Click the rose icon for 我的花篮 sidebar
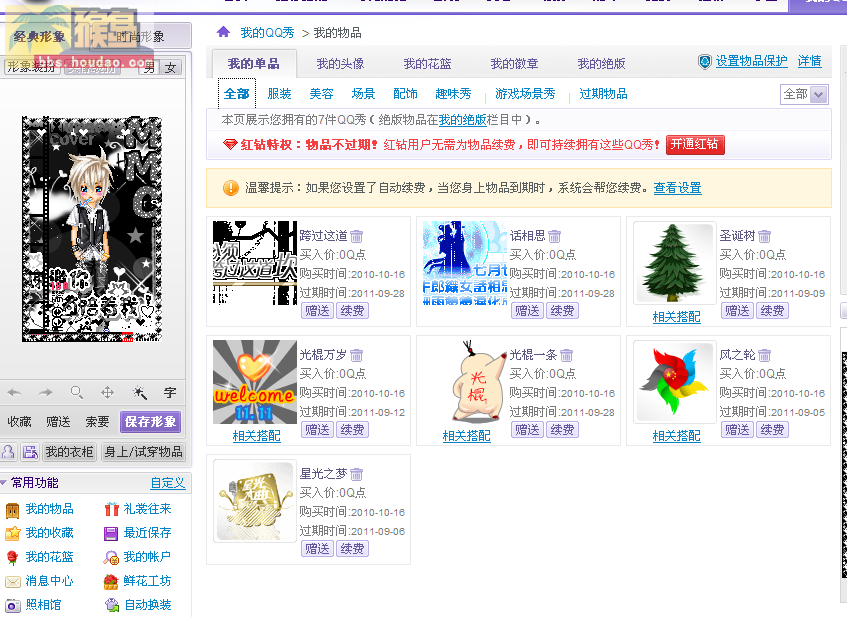 (x=12, y=557)
